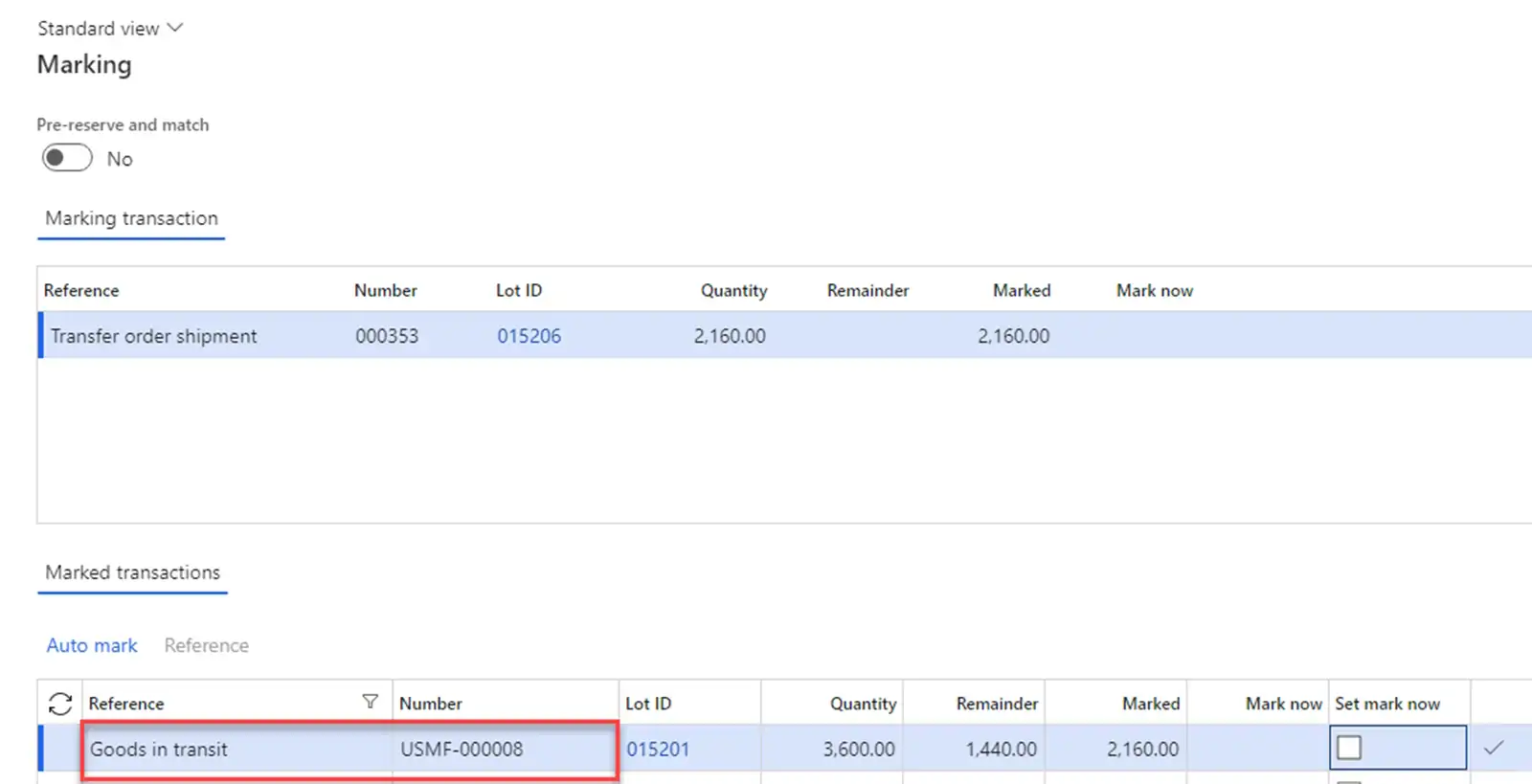Screen dimensions: 1532x784
Task: Open Lot ID 015206 link
Action: pyautogui.click(x=529, y=336)
